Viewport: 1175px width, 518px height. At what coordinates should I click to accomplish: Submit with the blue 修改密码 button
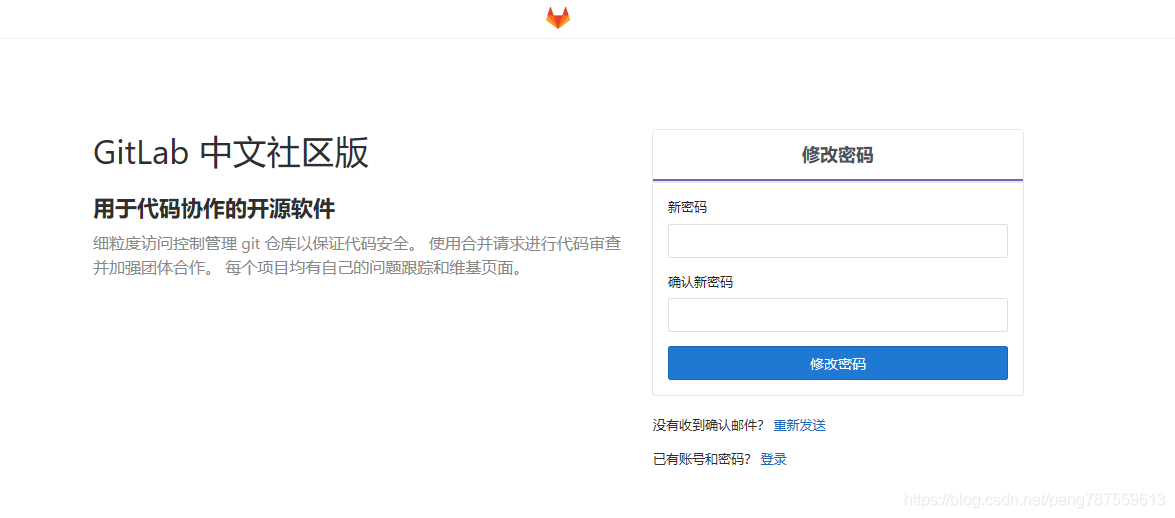tap(837, 364)
